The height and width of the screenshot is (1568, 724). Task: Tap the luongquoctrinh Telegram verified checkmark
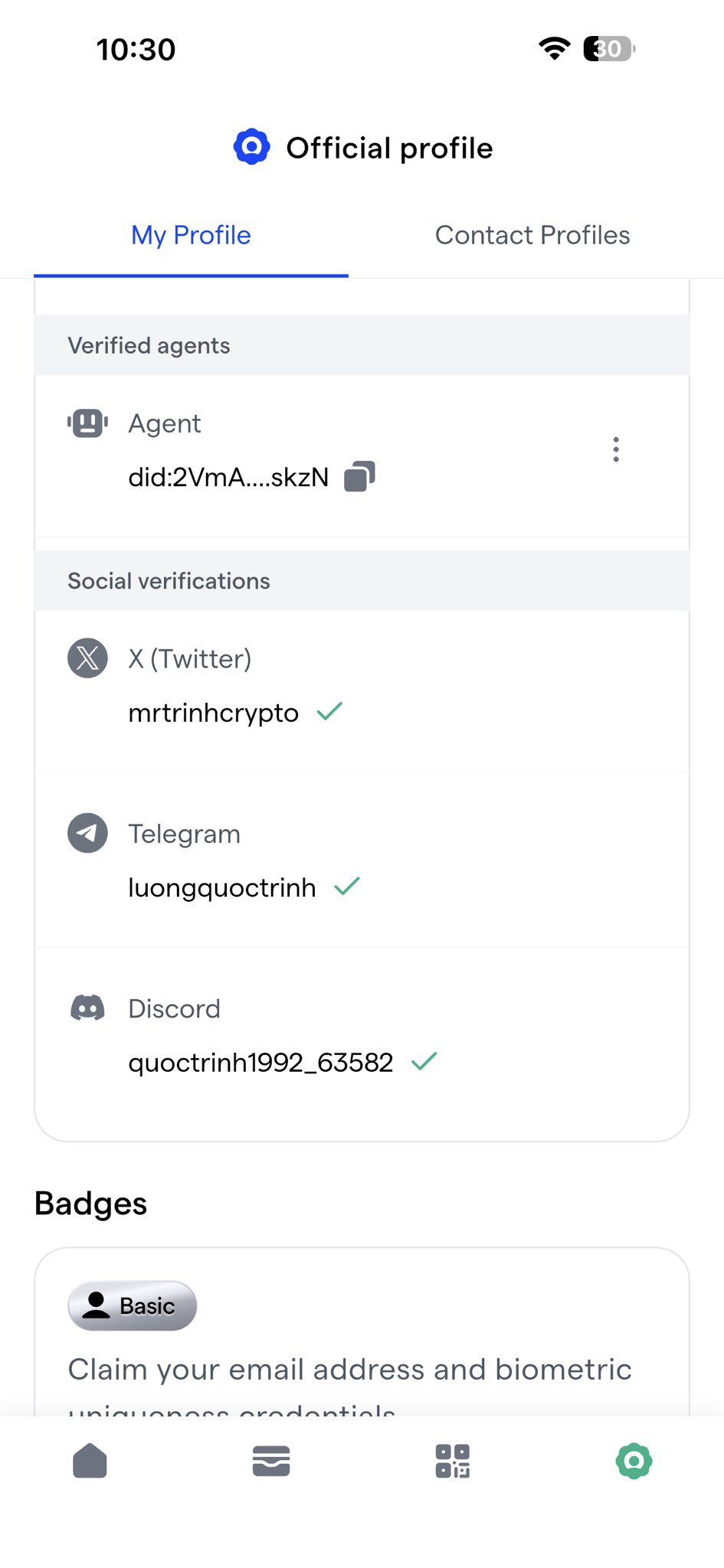click(347, 887)
